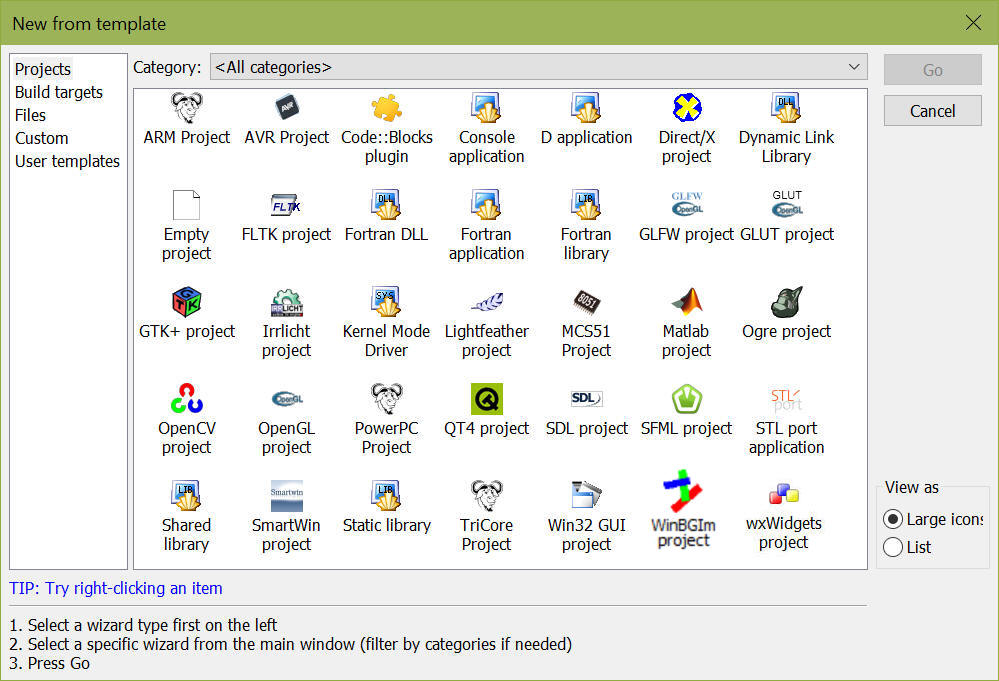Choose the Kernel Mode Driver icon

tap(387, 301)
